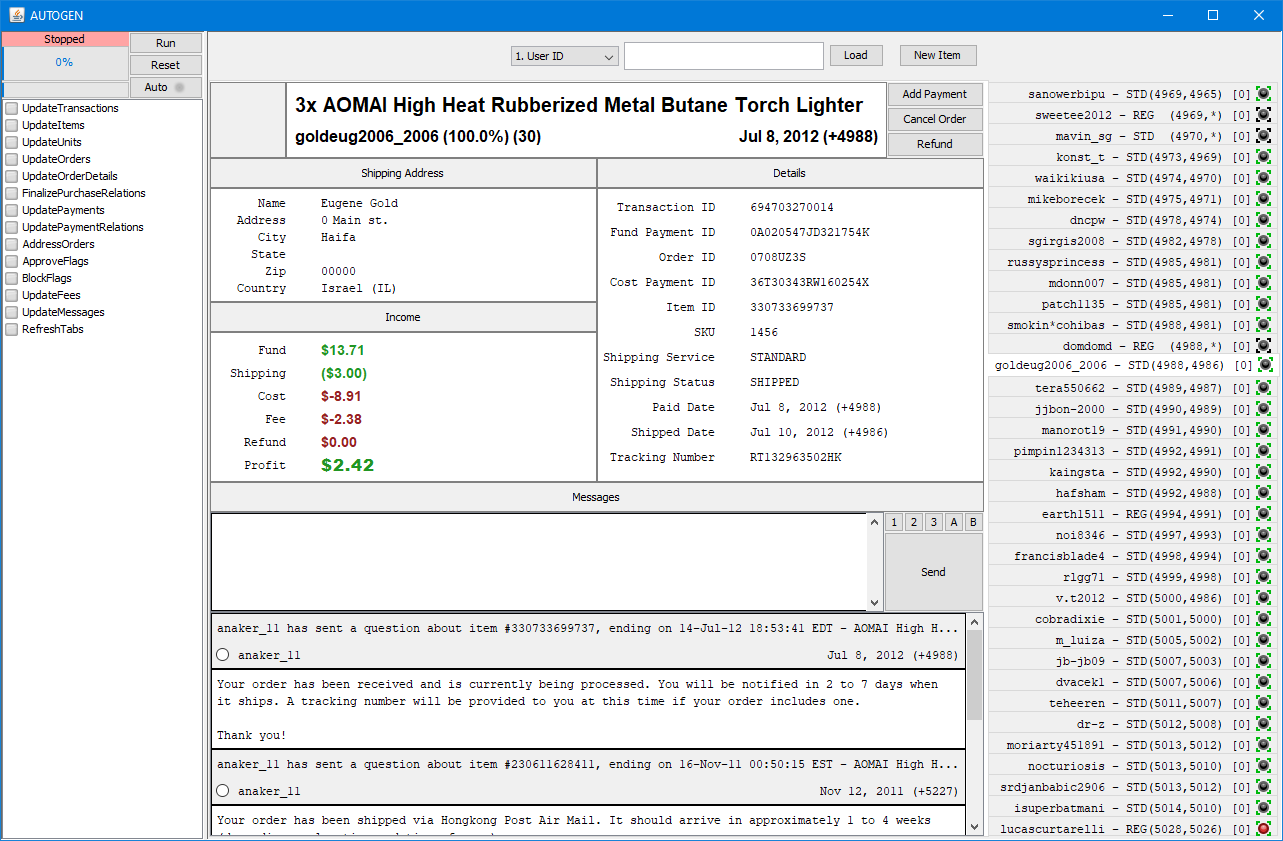Select message template button 2
1283x841 pixels.
point(913,522)
